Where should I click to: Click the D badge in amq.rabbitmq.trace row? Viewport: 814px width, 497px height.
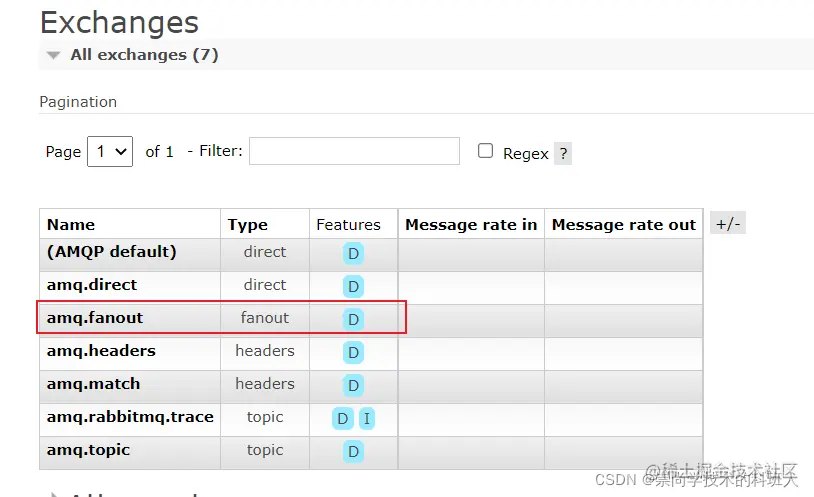pyautogui.click(x=343, y=418)
